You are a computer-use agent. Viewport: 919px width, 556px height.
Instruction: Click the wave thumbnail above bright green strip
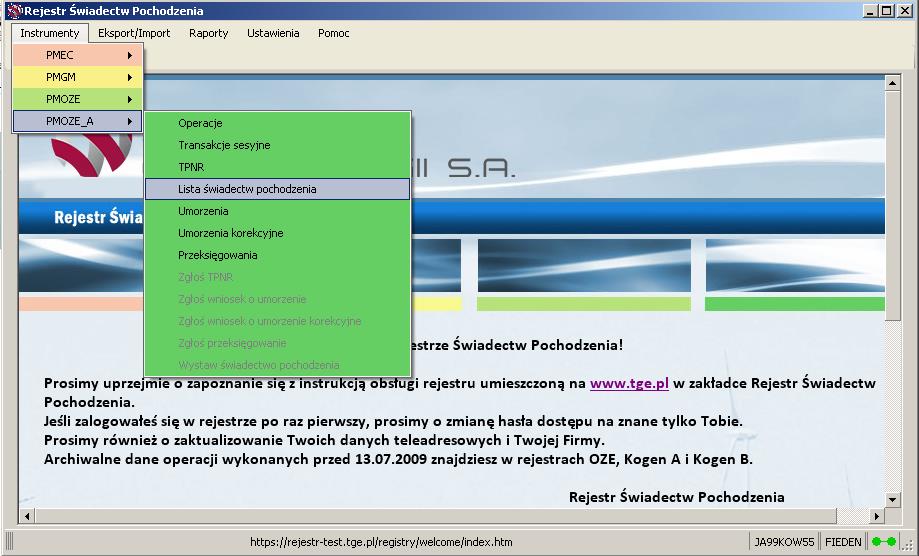pos(794,265)
